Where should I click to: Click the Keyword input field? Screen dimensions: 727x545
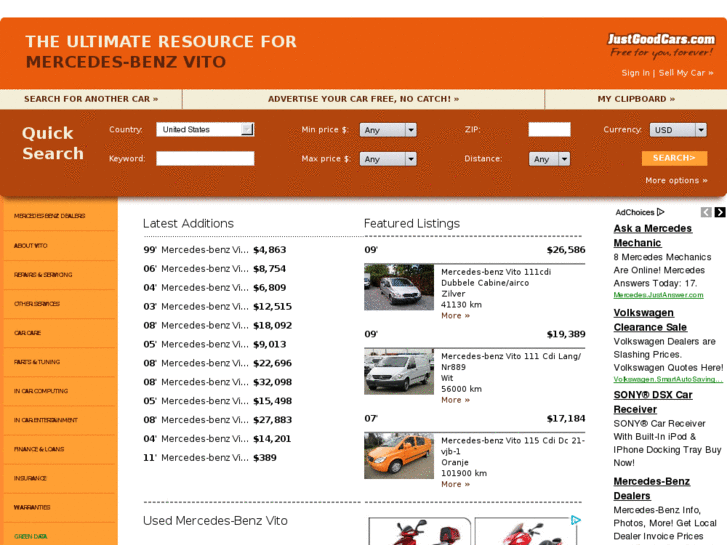(205, 159)
